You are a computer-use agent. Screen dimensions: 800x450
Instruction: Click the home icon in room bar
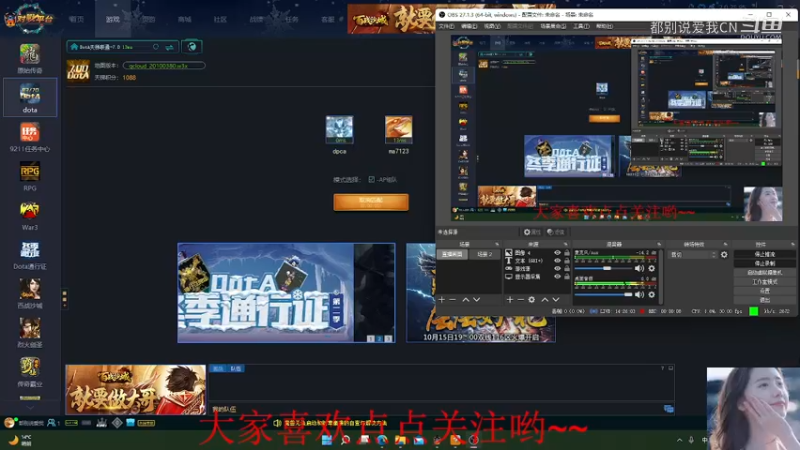(x=74, y=47)
